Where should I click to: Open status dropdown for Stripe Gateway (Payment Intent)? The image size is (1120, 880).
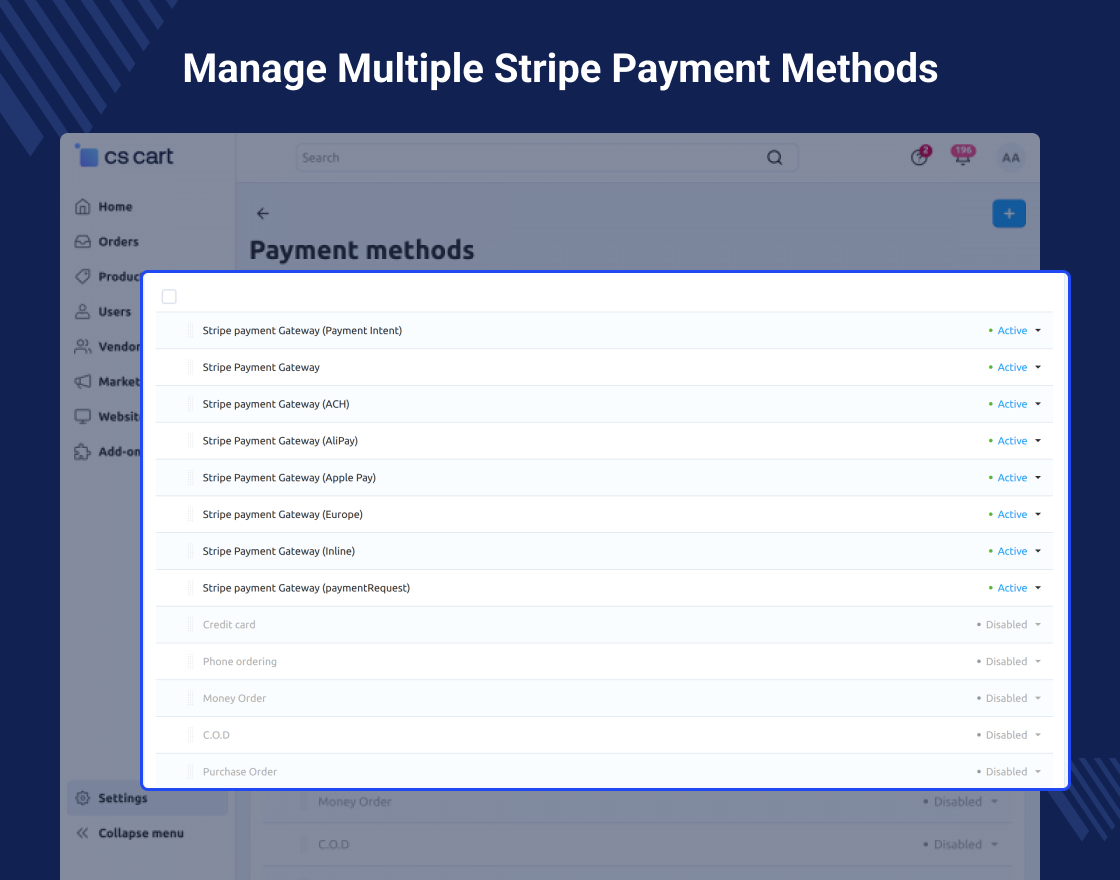coord(1014,330)
